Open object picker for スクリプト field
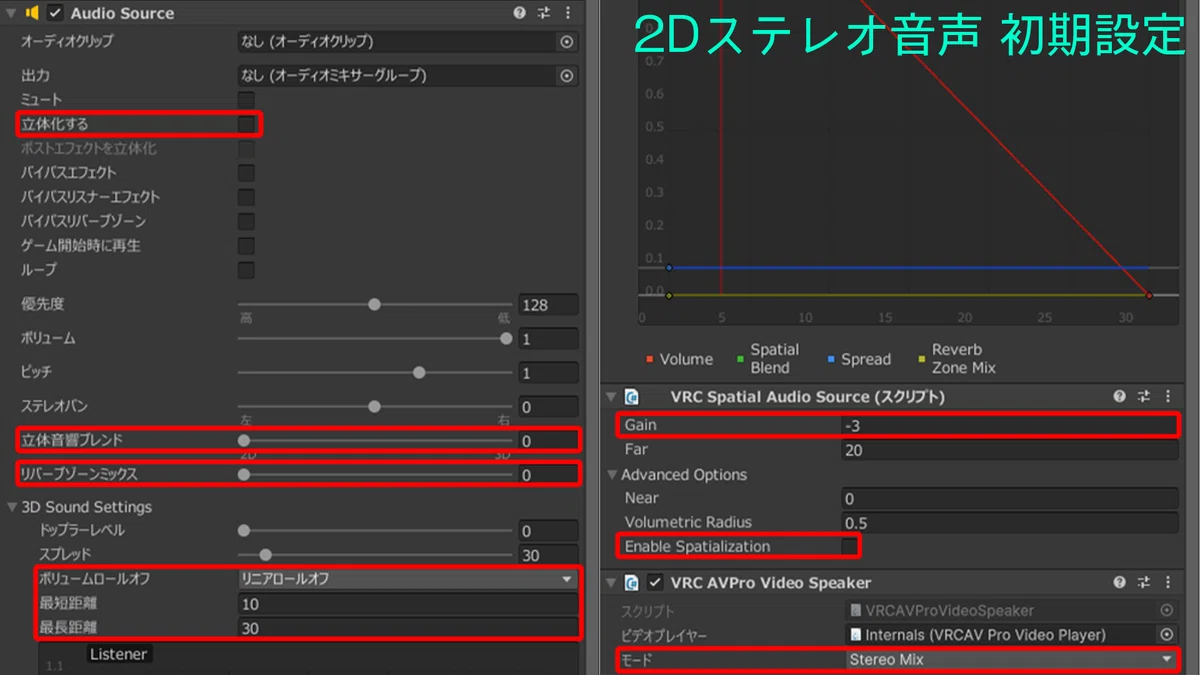The image size is (1200, 675). [x=1166, y=610]
